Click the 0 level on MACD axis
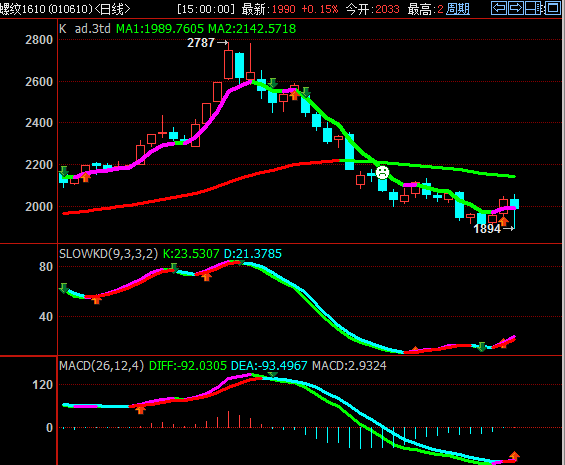 50,428
